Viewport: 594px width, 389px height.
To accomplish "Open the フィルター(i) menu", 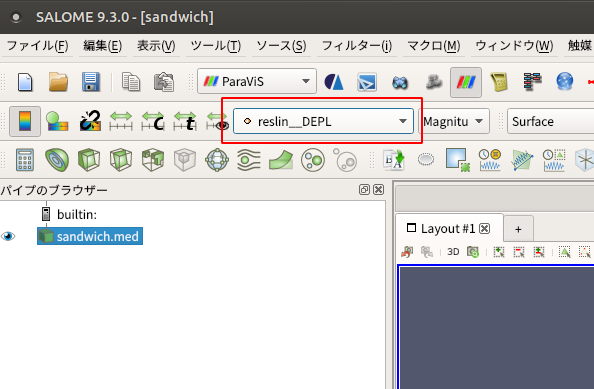I will (357, 46).
